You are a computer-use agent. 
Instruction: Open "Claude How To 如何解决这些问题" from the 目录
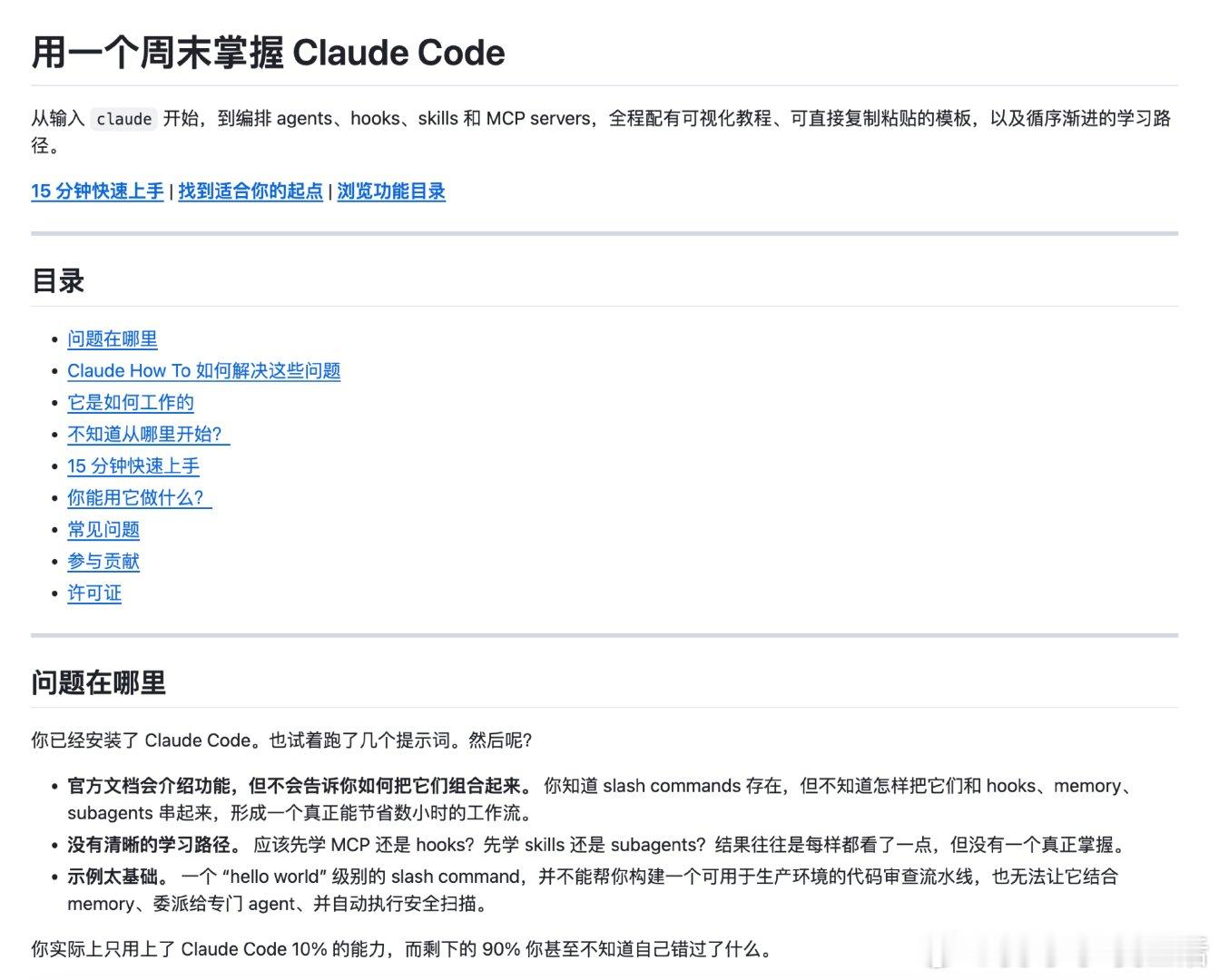[205, 370]
